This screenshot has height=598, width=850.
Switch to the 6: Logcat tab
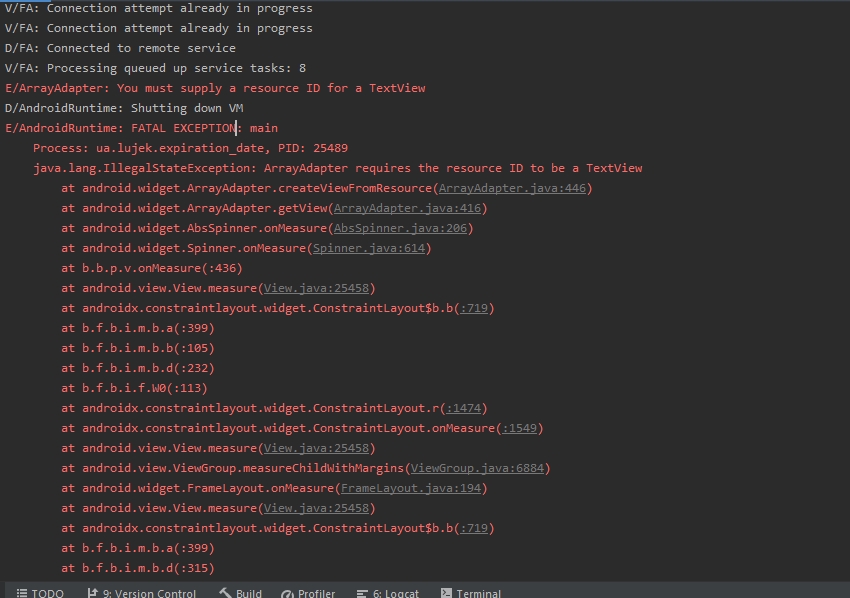[388, 593]
